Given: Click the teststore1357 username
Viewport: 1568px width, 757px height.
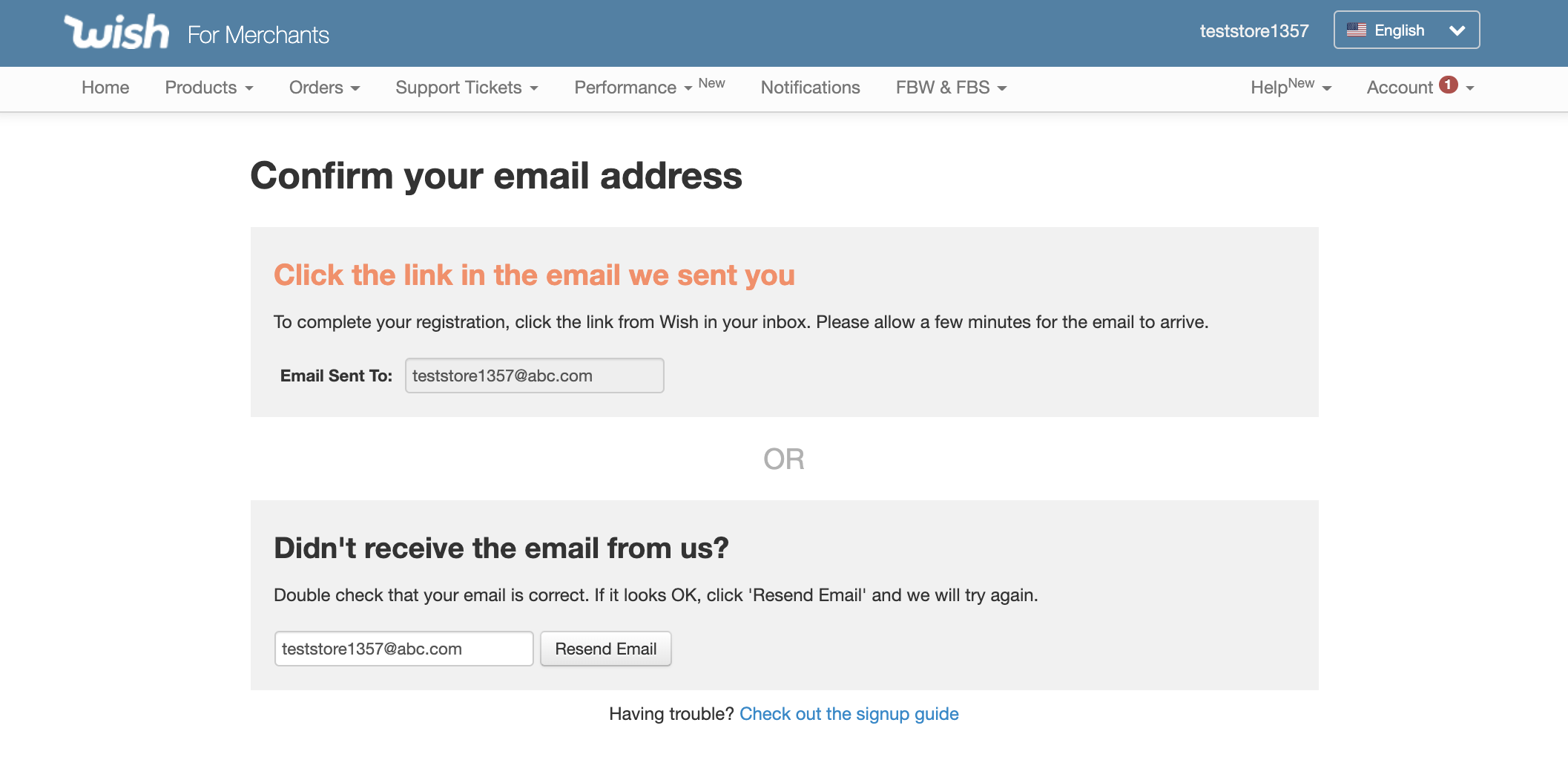Looking at the screenshot, I should pyautogui.click(x=1254, y=30).
